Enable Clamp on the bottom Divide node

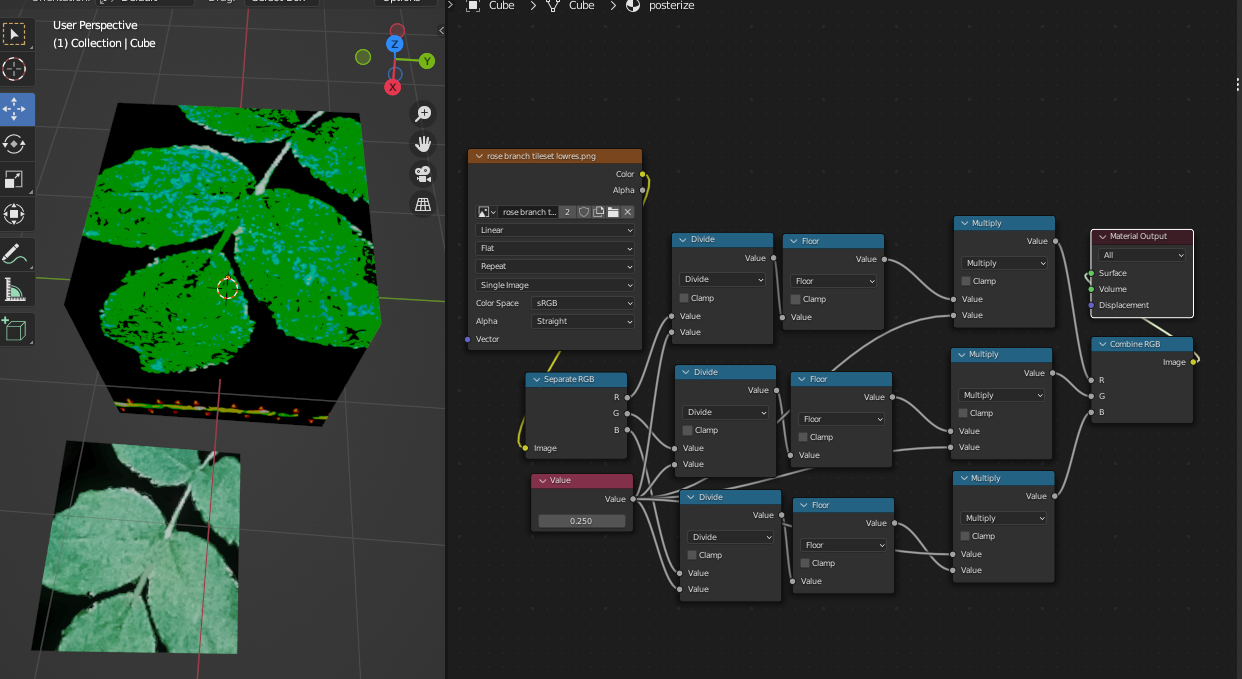coord(691,555)
